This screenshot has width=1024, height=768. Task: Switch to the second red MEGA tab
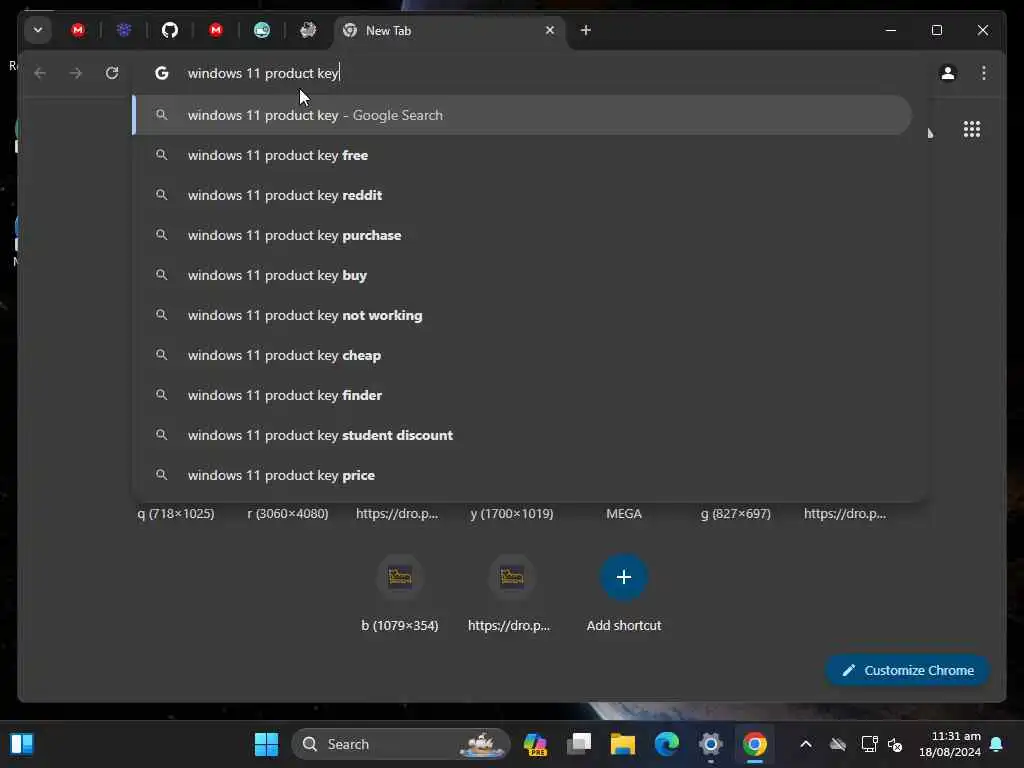216,30
